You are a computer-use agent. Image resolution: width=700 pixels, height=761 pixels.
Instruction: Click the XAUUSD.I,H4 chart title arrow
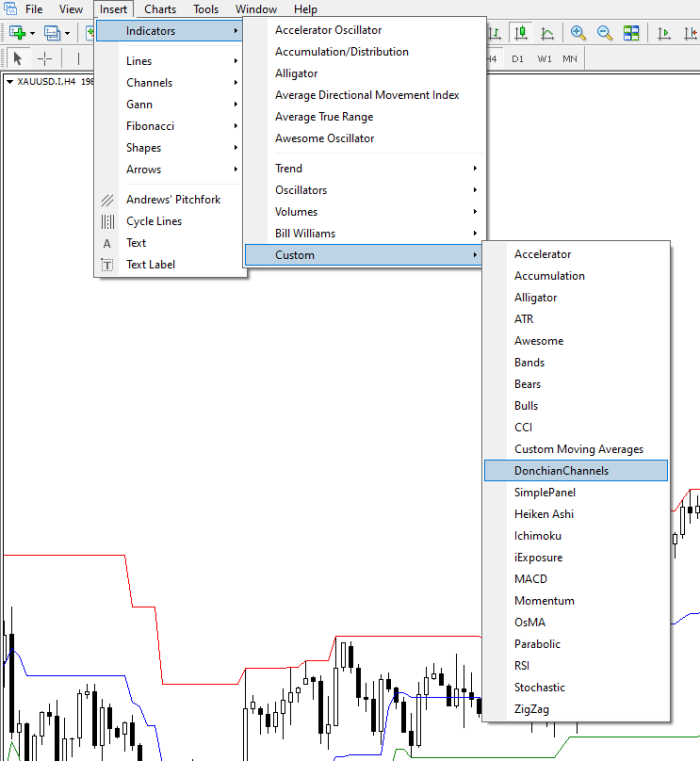tap(10, 82)
